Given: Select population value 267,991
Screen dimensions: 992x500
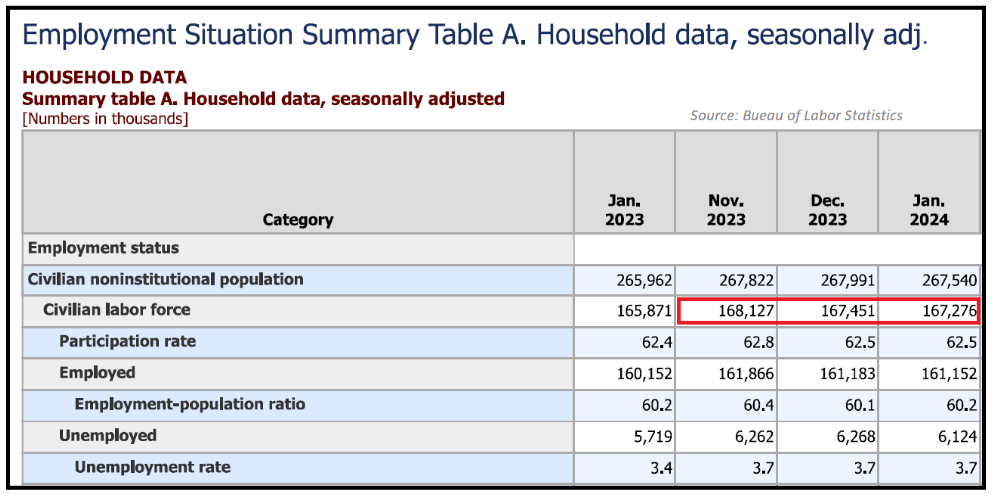Looking at the screenshot, I should (x=847, y=280).
